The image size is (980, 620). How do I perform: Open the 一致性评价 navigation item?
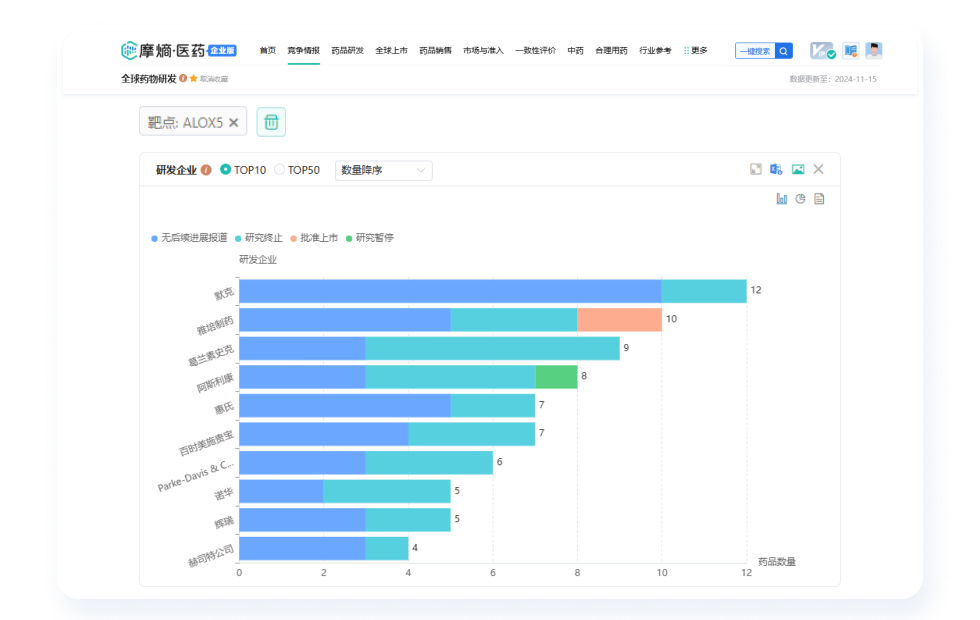coord(536,51)
